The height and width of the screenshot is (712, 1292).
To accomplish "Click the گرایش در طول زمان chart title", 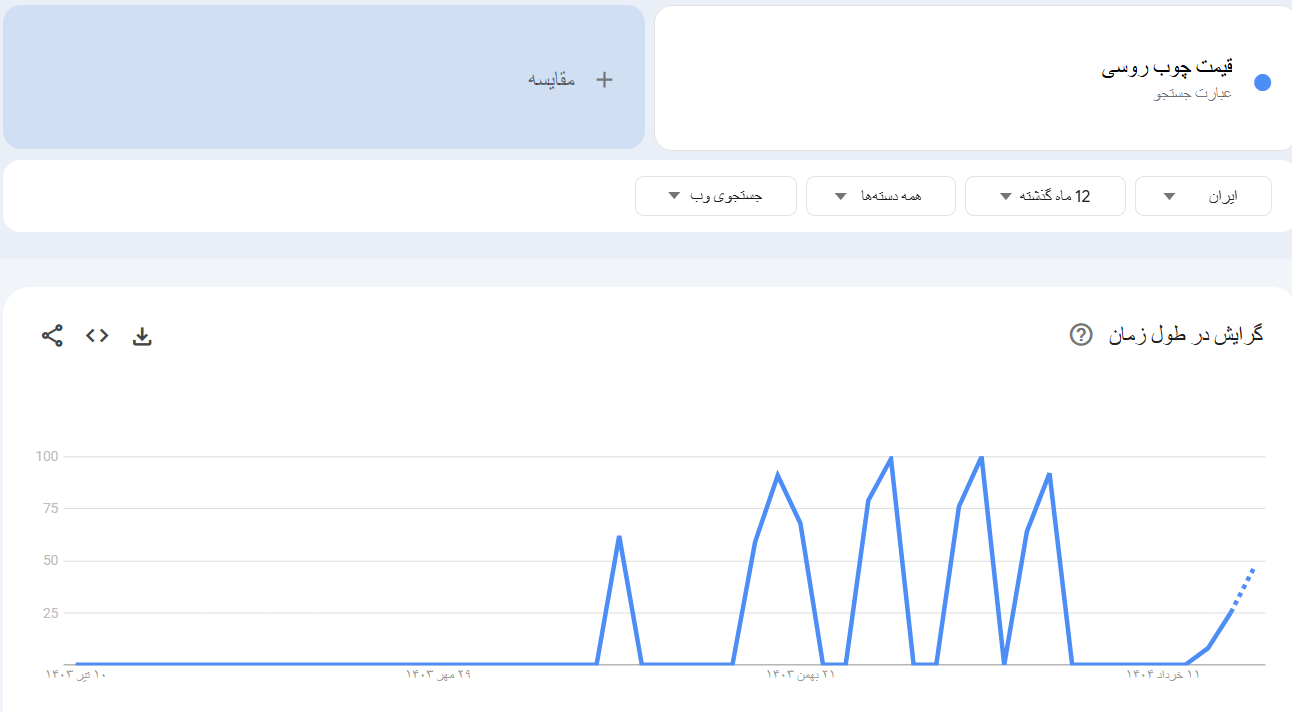I will (1185, 335).
